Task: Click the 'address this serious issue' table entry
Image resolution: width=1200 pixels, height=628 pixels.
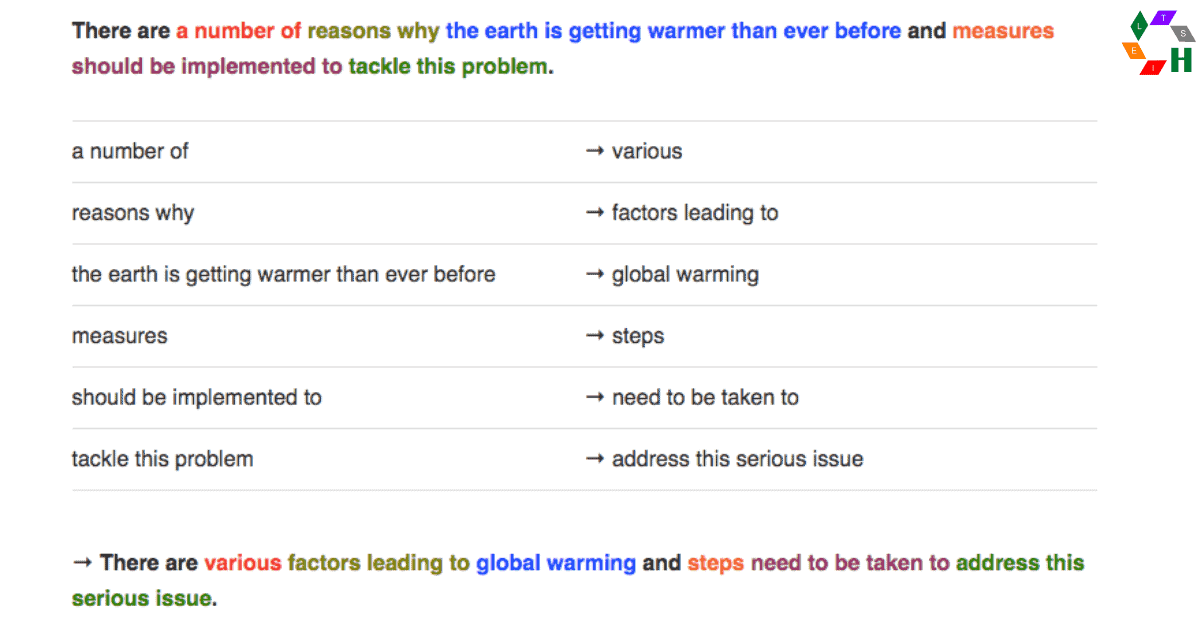Action: click(x=738, y=460)
